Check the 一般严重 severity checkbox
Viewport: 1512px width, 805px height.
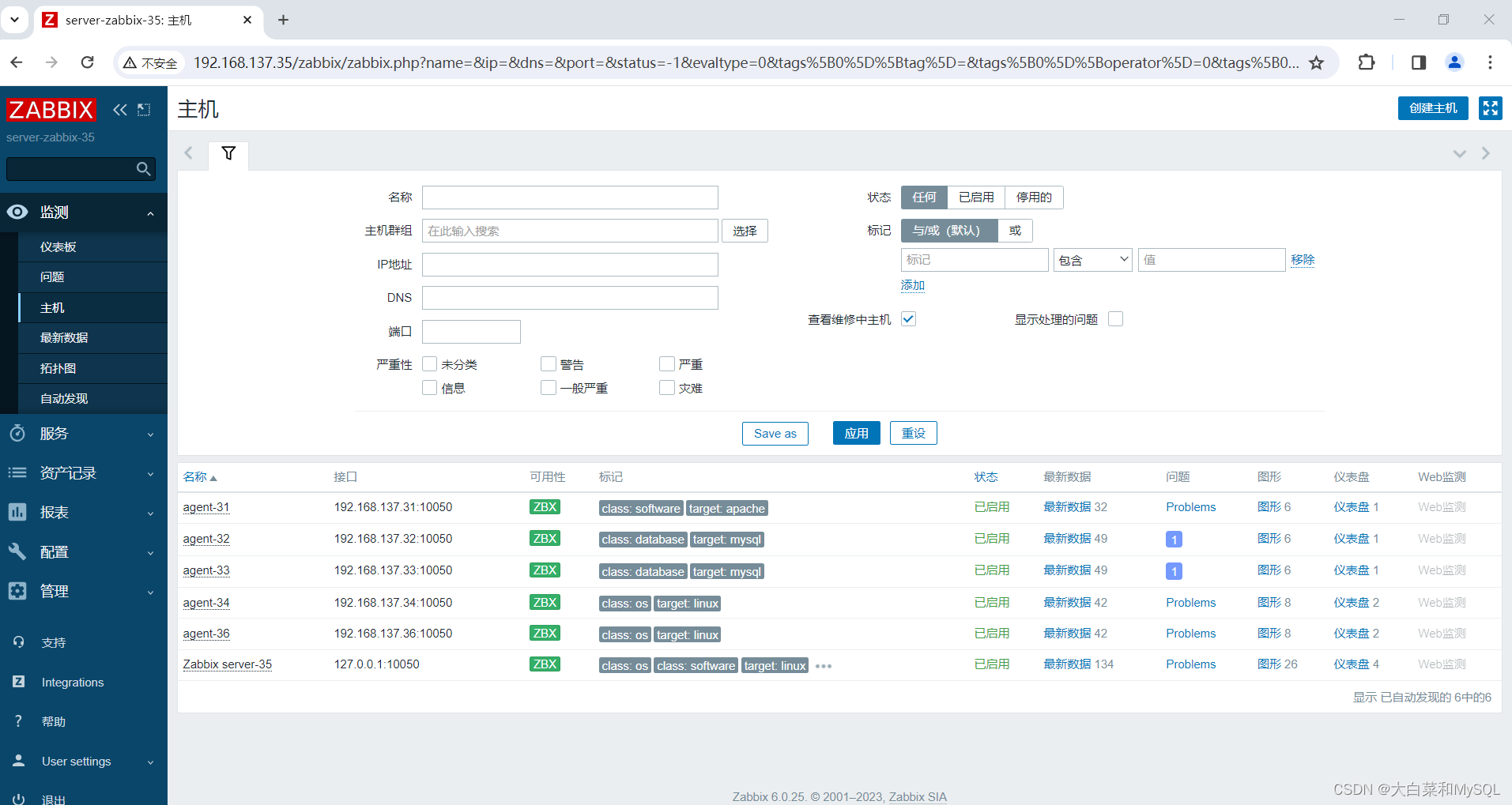coord(549,387)
